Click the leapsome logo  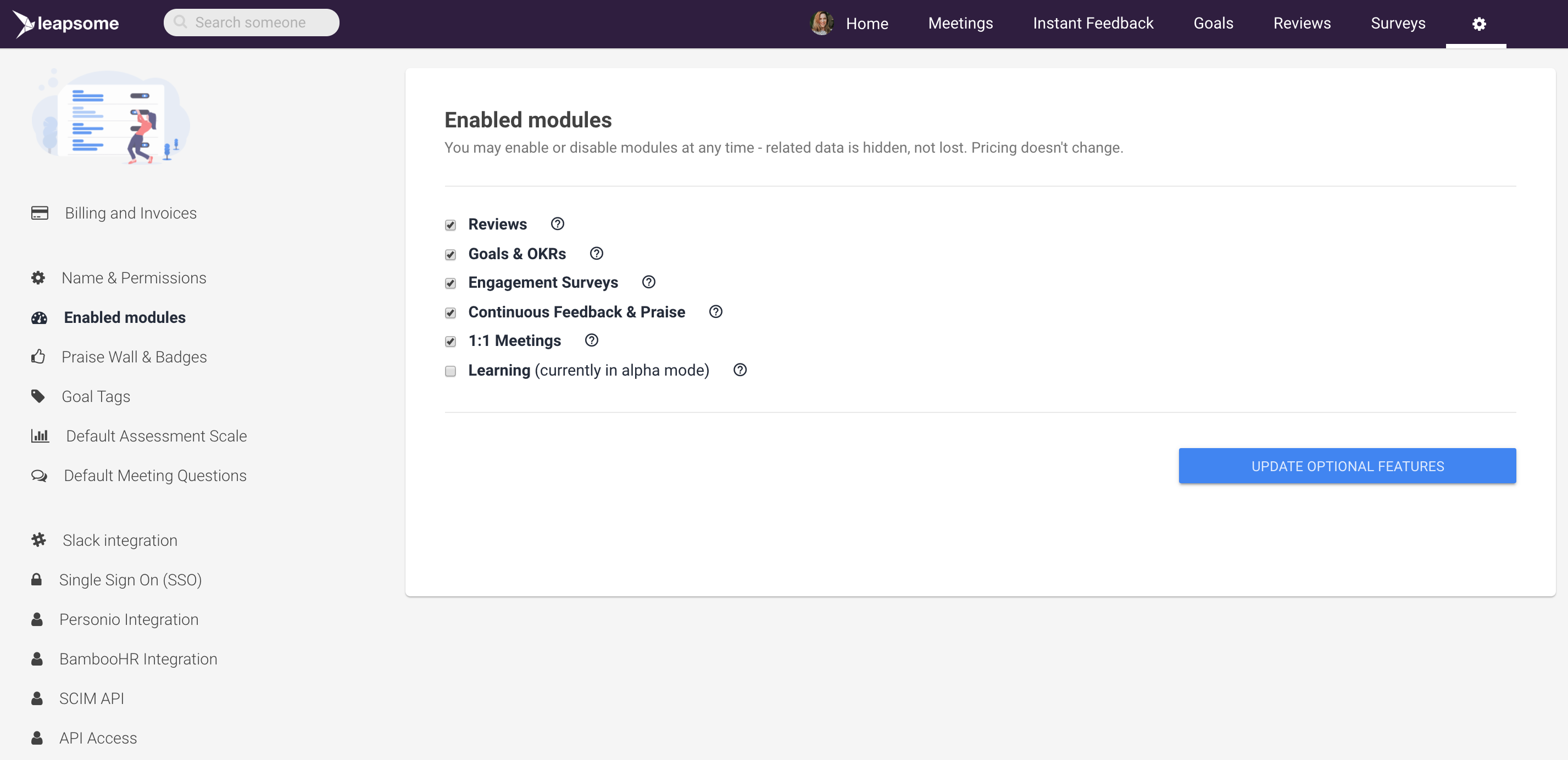tap(66, 23)
